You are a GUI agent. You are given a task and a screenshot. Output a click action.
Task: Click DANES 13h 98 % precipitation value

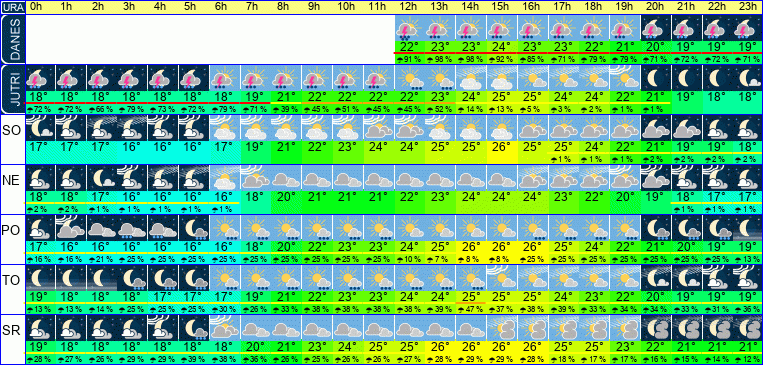tap(440, 59)
